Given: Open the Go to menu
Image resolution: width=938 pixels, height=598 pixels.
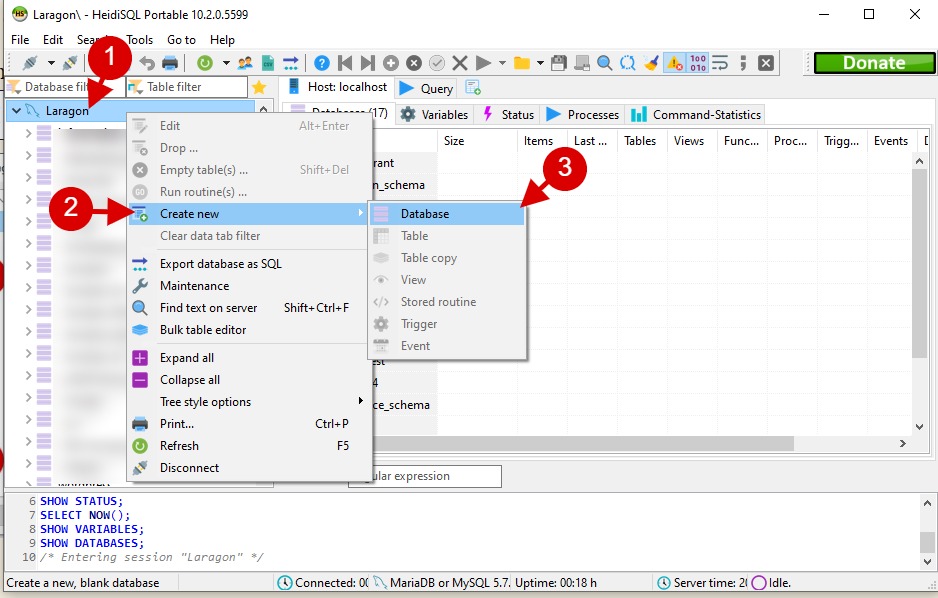Looking at the screenshot, I should tap(181, 39).
